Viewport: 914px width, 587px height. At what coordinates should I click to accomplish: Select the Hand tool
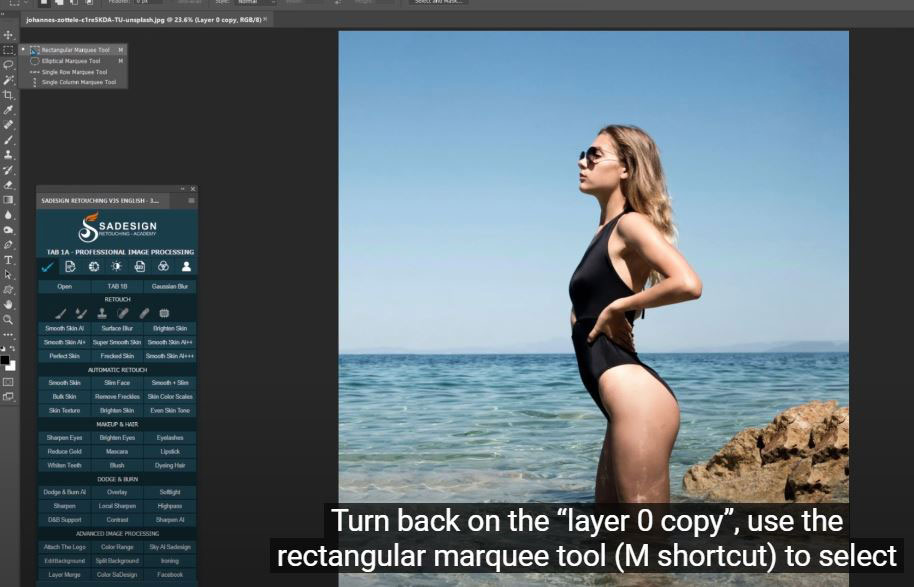[8, 304]
